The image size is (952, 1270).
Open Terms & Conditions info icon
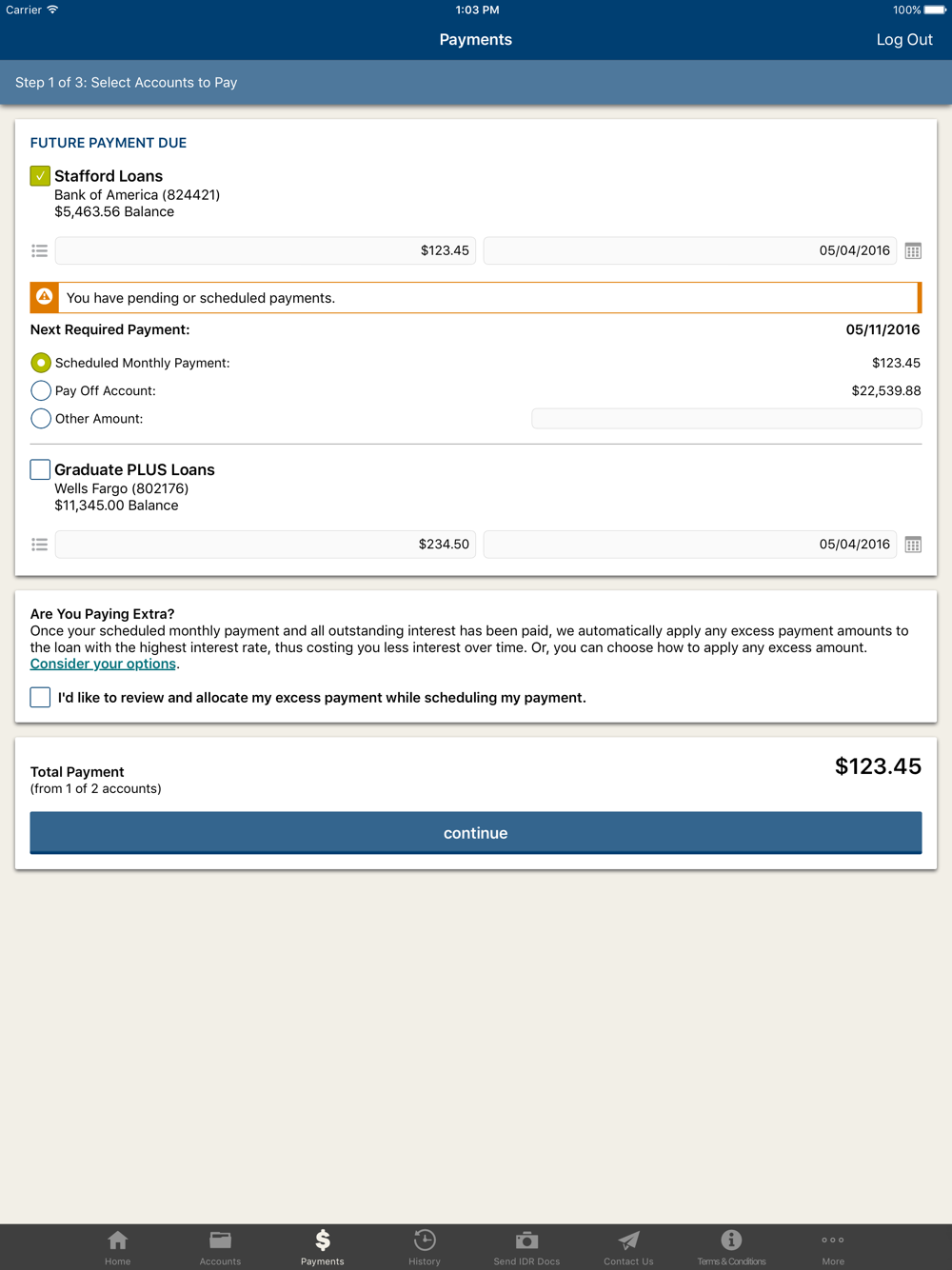pyautogui.click(x=731, y=1240)
